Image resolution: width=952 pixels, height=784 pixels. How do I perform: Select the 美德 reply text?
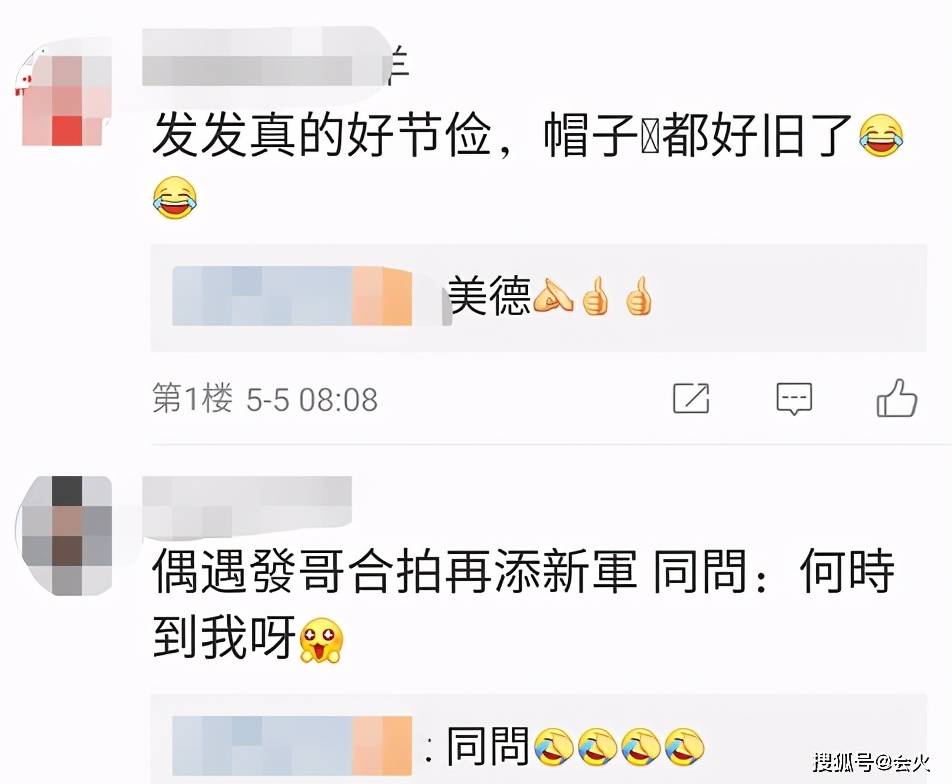tap(489, 296)
